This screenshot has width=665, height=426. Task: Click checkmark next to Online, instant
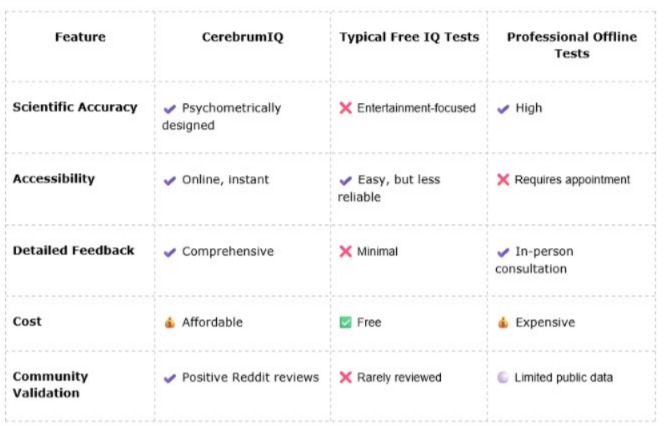point(170,180)
